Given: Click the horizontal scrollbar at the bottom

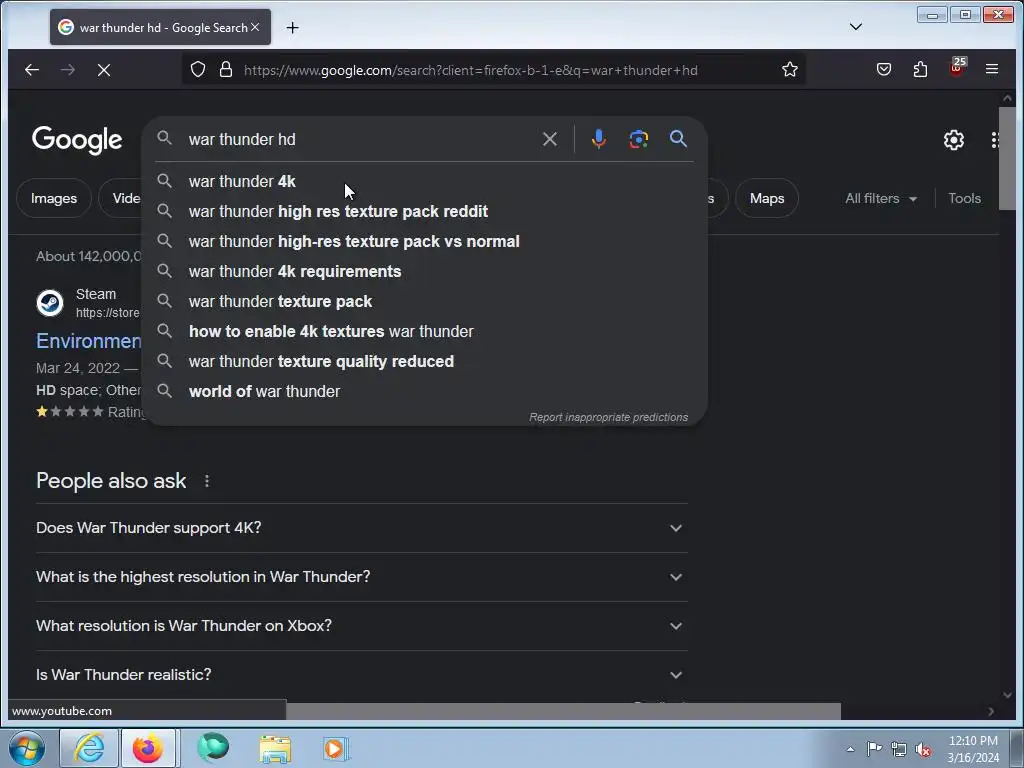Looking at the screenshot, I should tap(563, 711).
